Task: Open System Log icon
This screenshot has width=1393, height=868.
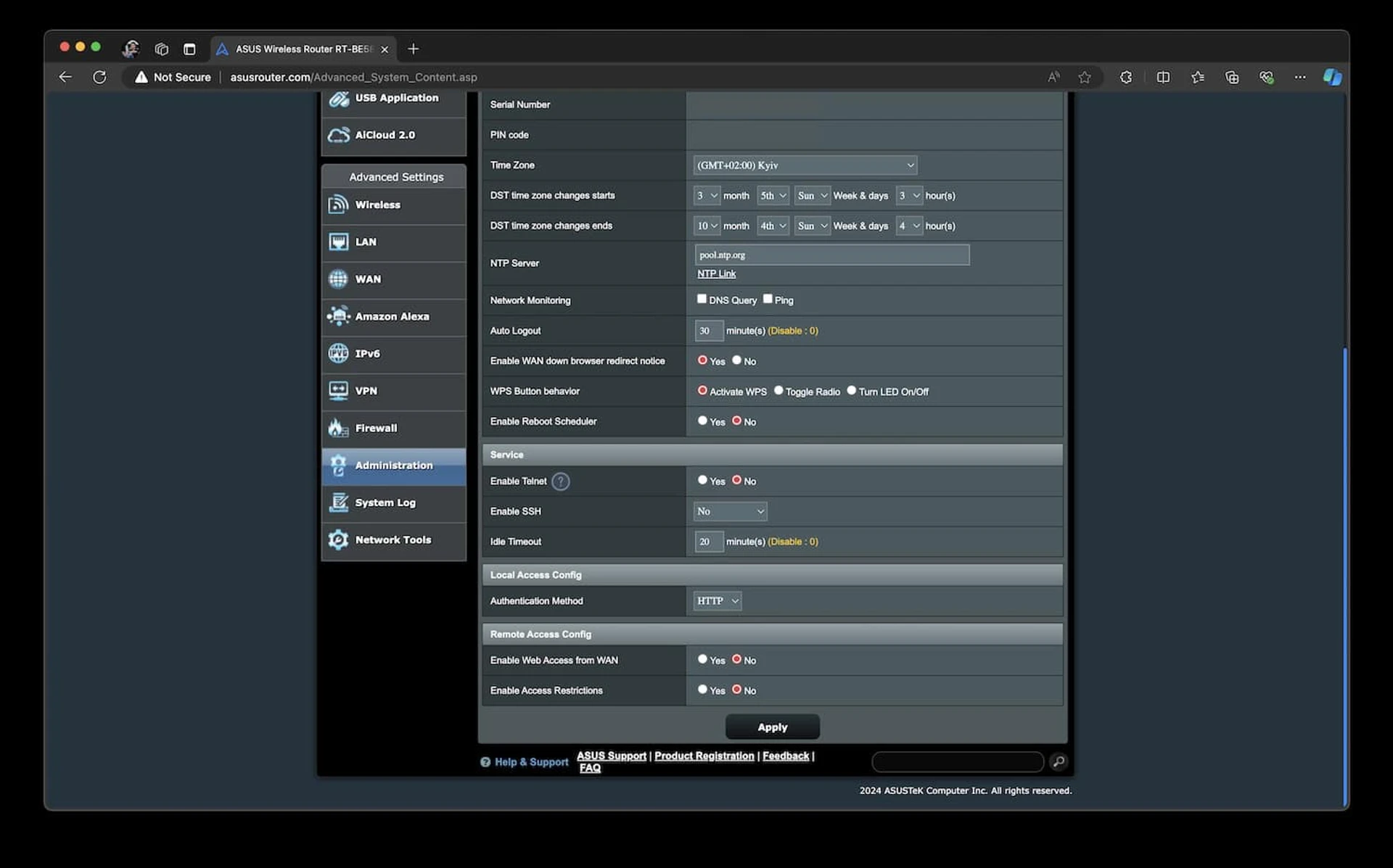Action: tap(339, 503)
